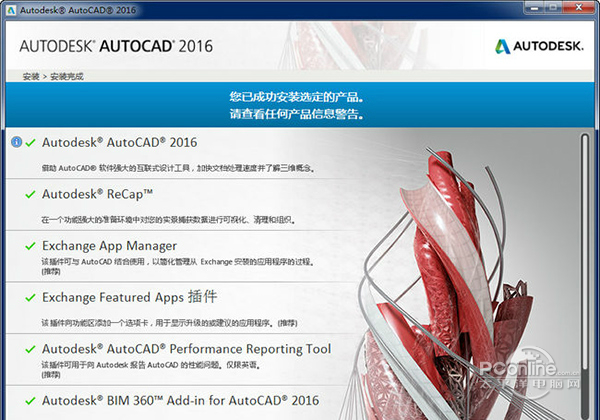Image resolution: width=600 pixels, height=420 pixels.
Task: Click the green checkmark next to Autodesk AutoCAD 2016
Action: (x=30, y=143)
